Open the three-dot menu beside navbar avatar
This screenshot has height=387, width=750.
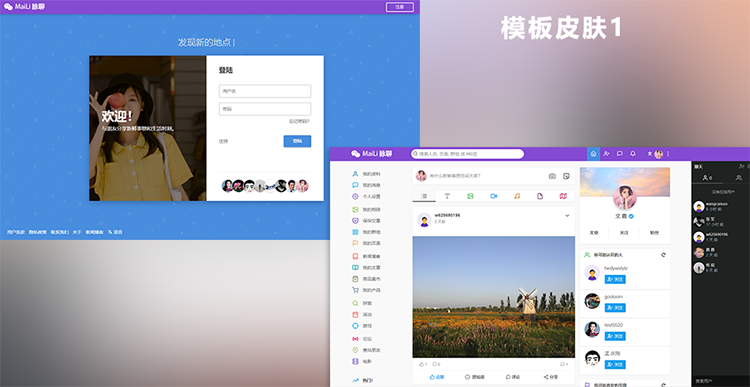pyautogui.click(x=668, y=154)
